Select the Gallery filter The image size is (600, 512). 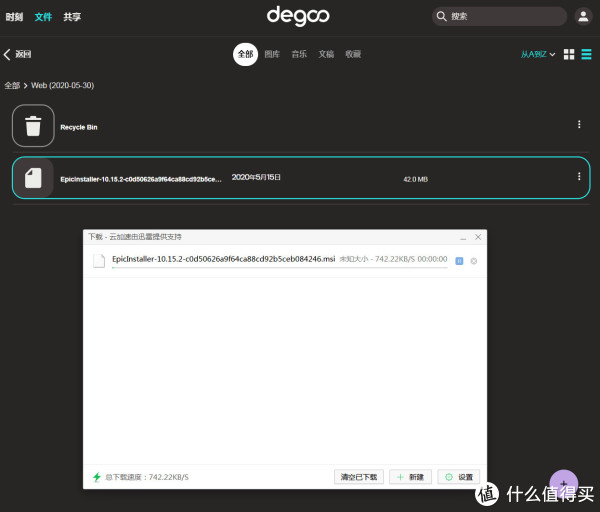tap(272, 54)
